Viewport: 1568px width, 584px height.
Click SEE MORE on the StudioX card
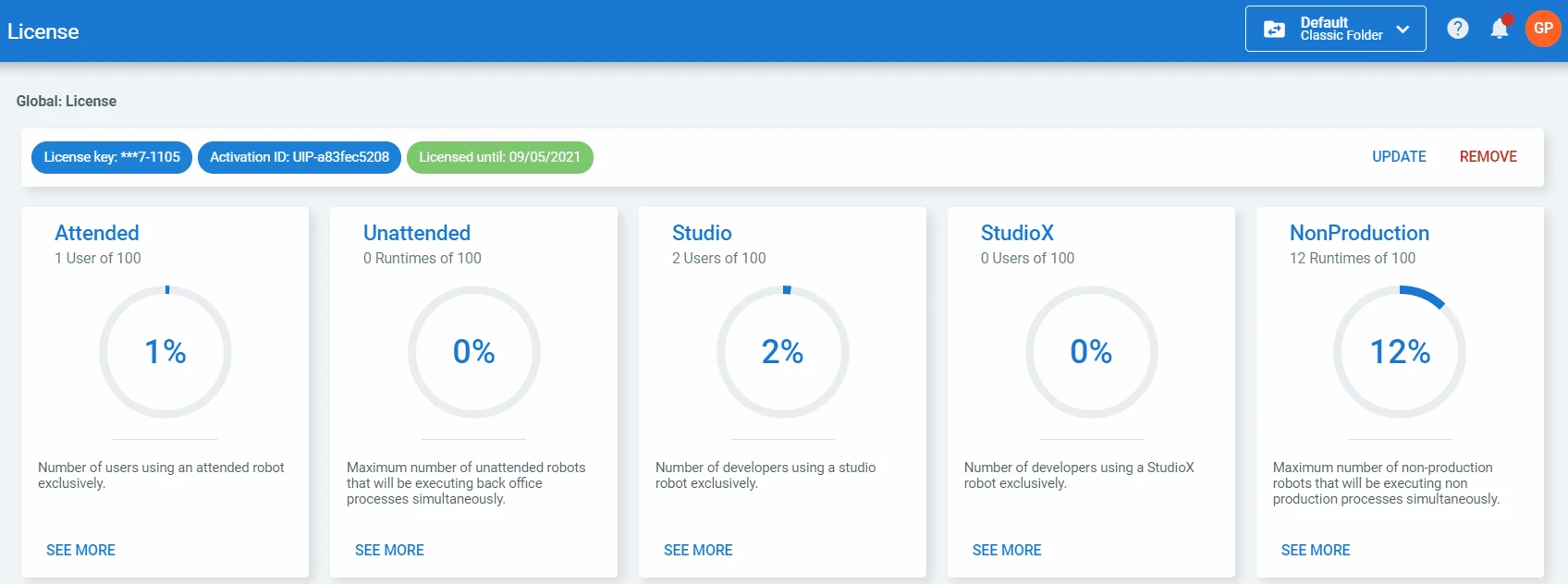pyautogui.click(x=1007, y=550)
